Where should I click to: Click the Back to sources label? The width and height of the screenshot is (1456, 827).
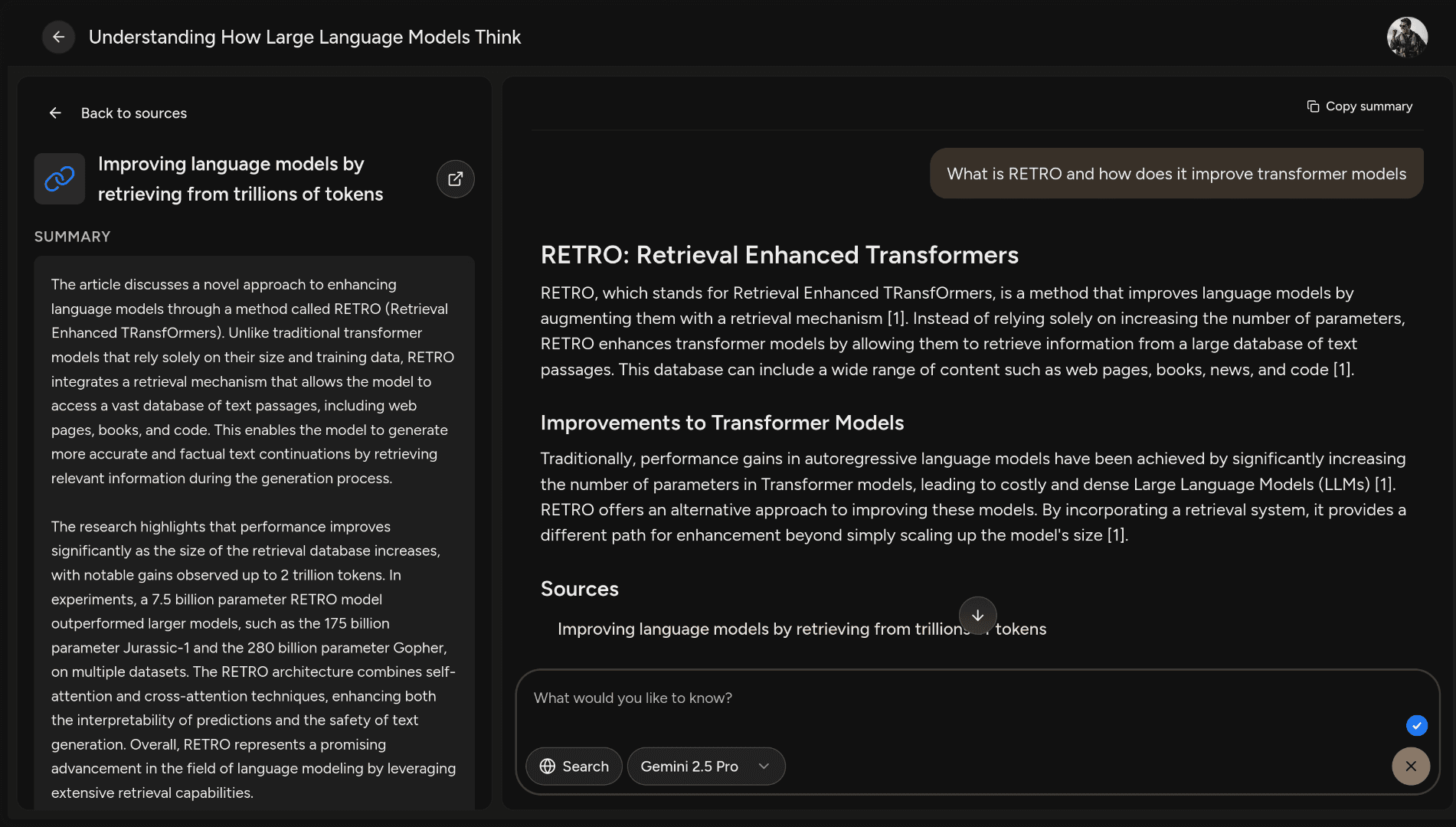(134, 113)
